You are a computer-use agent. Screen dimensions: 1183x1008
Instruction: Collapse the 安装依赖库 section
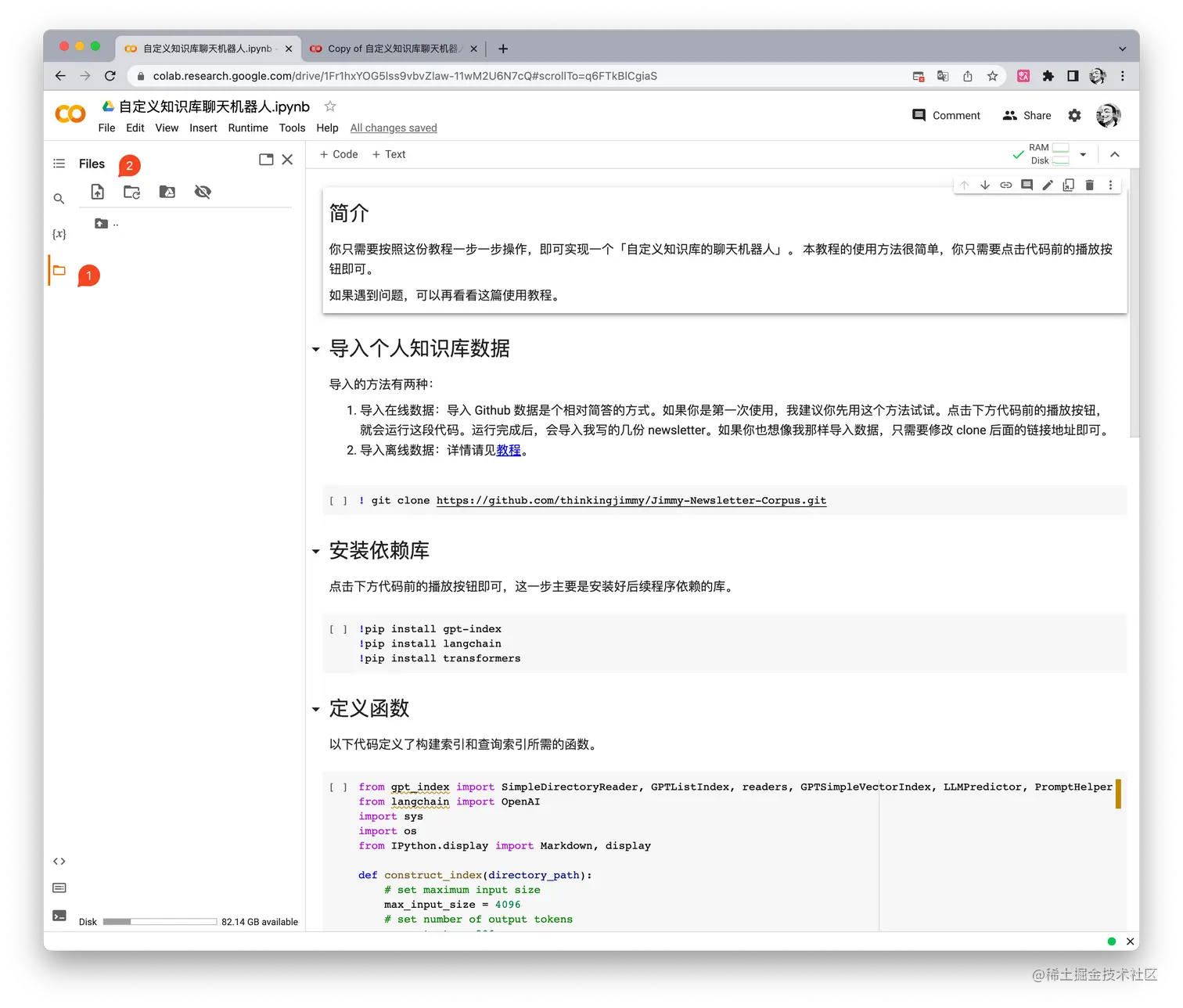tap(316, 552)
